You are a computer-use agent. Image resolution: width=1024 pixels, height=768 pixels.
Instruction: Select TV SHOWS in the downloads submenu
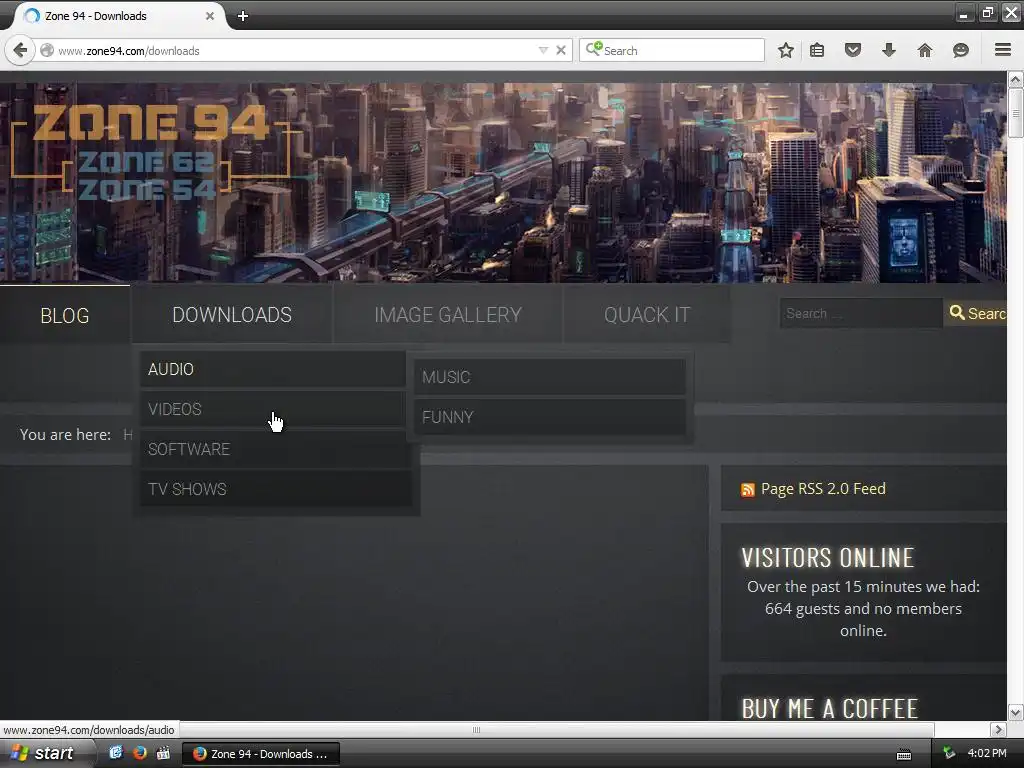click(x=276, y=489)
